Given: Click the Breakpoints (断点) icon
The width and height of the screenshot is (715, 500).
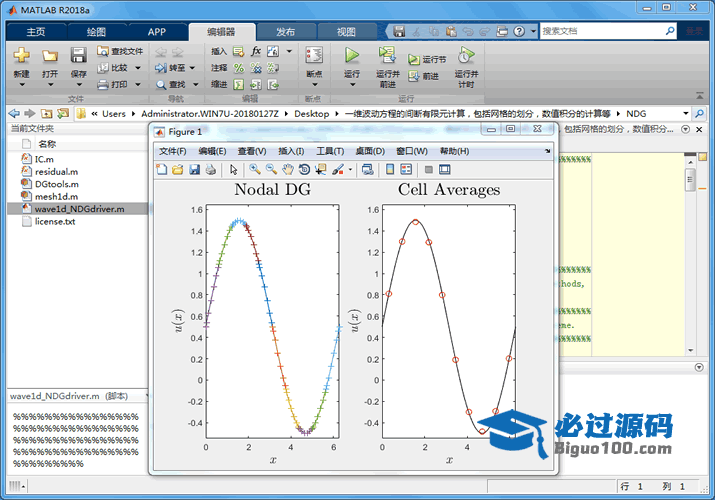Looking at the screenshot, I should (x=314, y=56).
